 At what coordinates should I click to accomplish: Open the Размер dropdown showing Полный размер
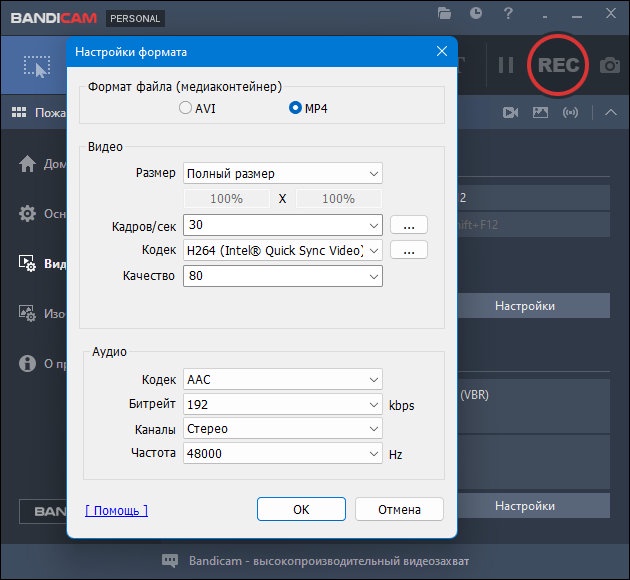[283, 174]
